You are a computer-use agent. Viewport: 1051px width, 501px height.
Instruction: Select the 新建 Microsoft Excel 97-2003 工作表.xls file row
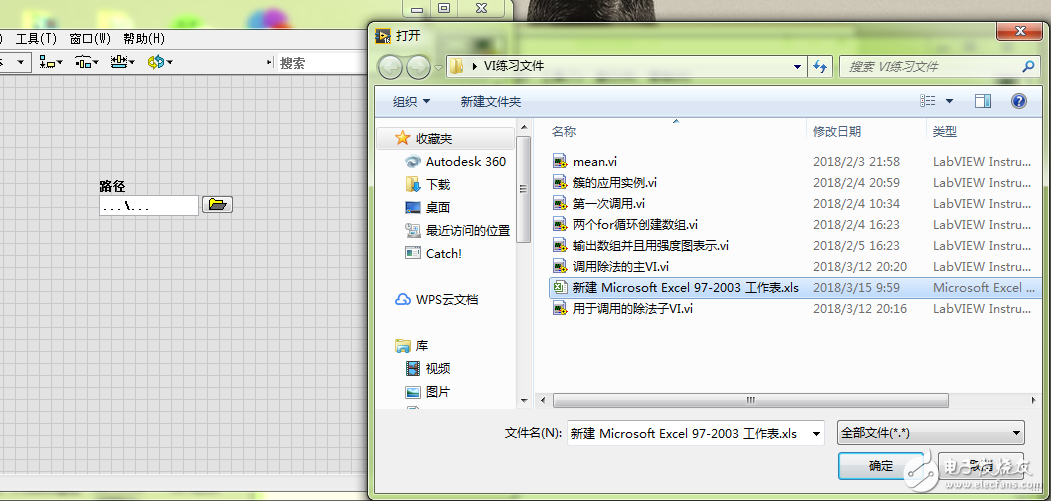pos(795,288)
